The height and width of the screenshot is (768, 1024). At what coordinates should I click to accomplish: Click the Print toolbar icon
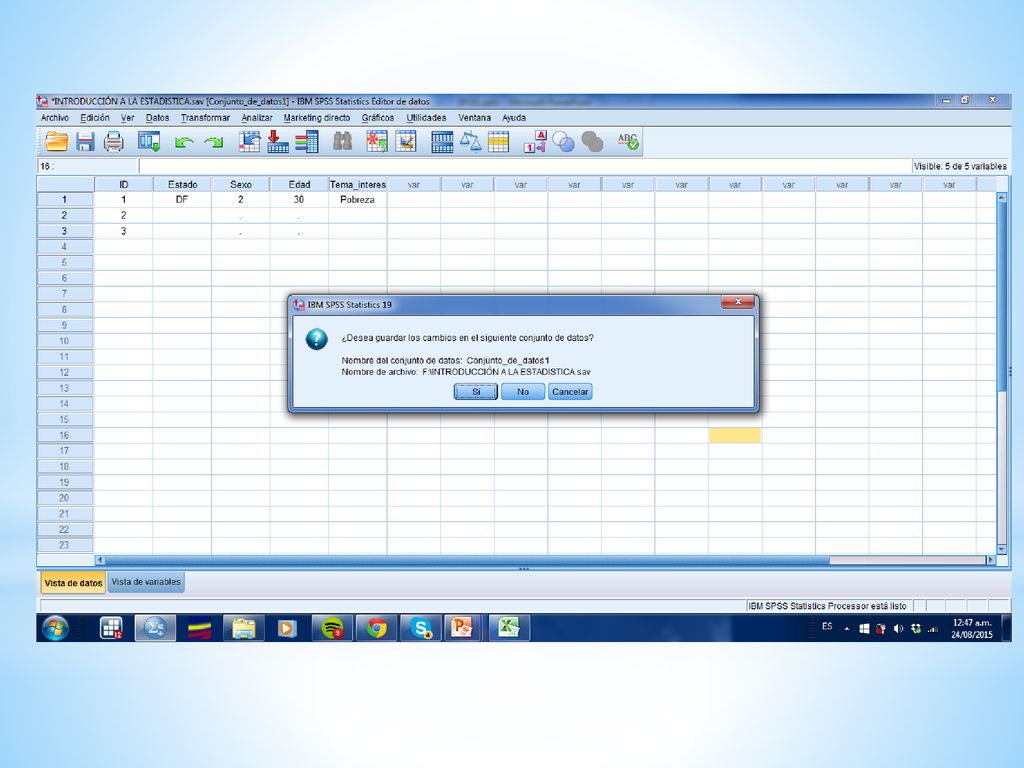click(x=114, y=141)
